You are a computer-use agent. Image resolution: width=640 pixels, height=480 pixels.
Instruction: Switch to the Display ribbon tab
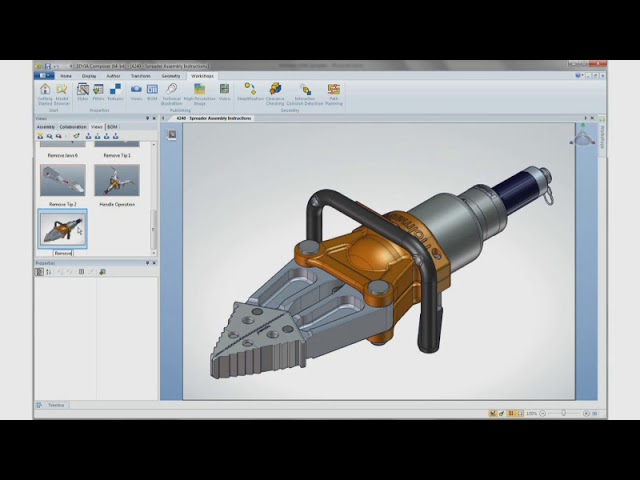pos(89,76)
